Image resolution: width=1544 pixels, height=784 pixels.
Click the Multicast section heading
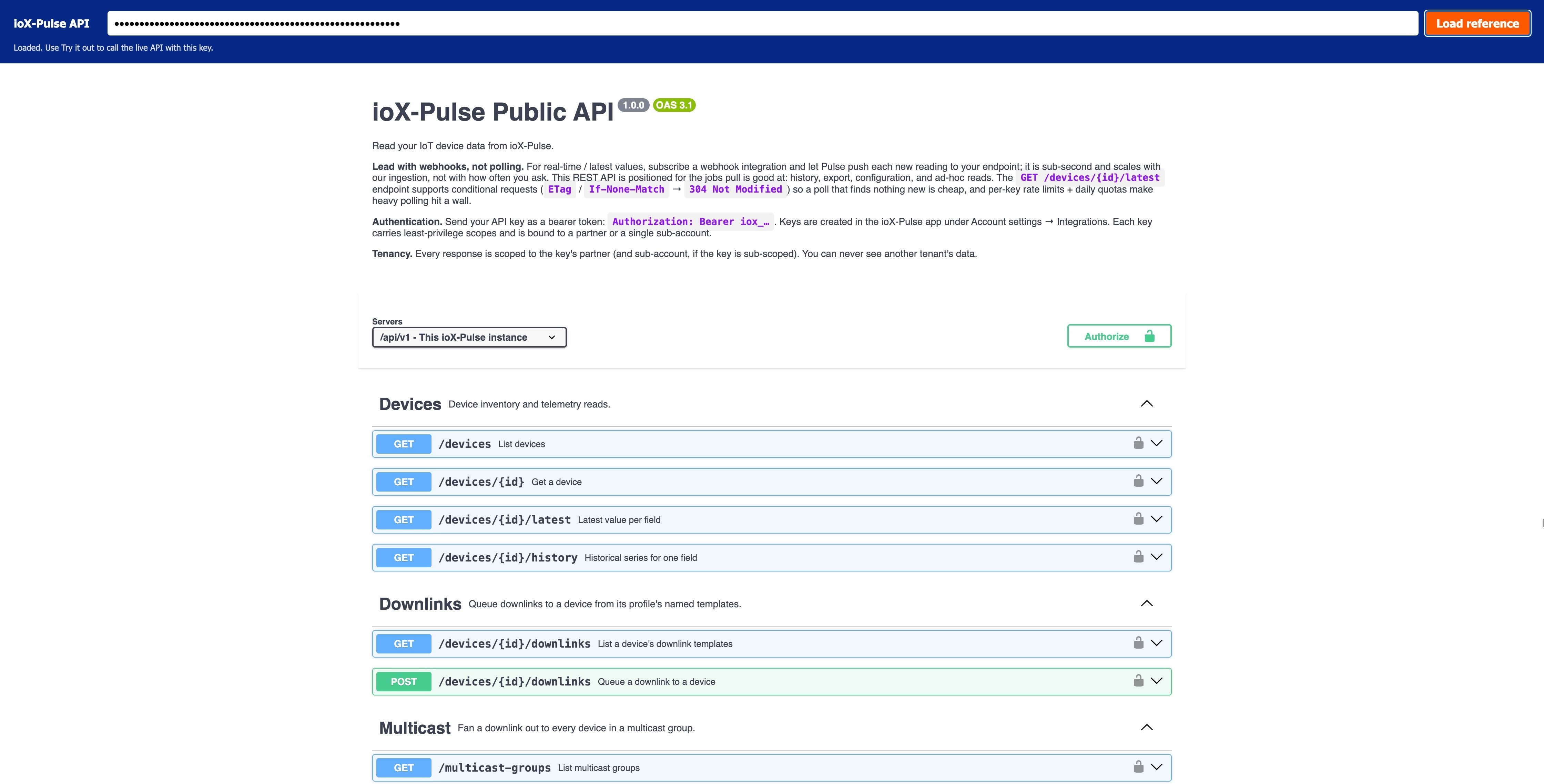point(415,728)
